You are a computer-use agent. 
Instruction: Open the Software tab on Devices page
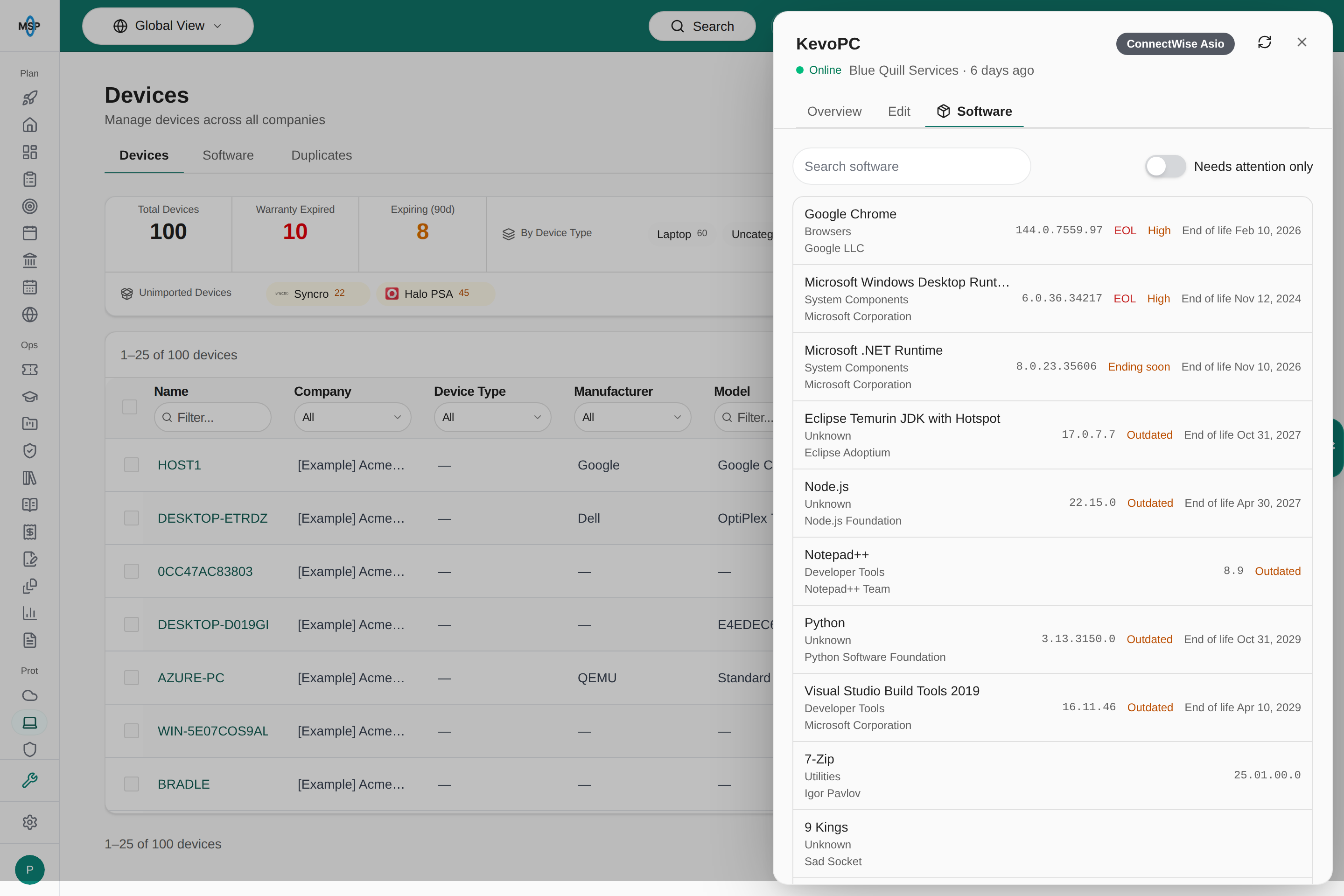click(x=228, y=155)
